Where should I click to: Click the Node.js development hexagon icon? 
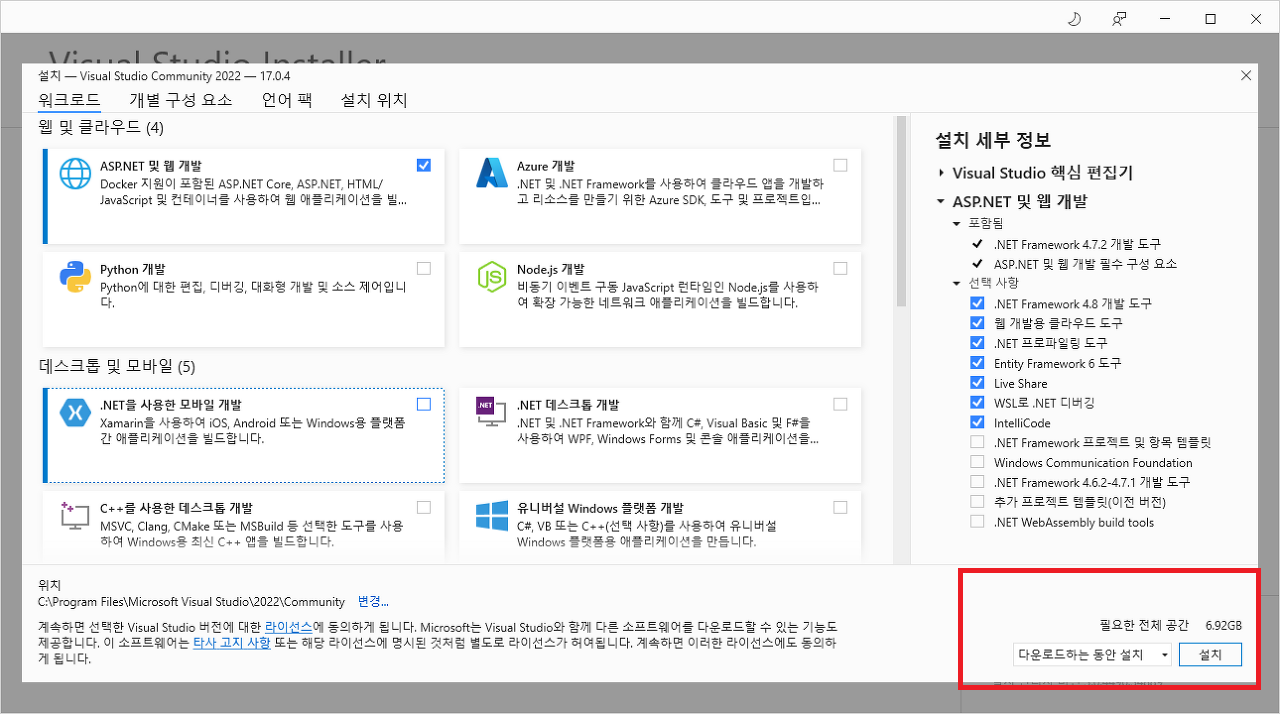(x=492, y=277)
